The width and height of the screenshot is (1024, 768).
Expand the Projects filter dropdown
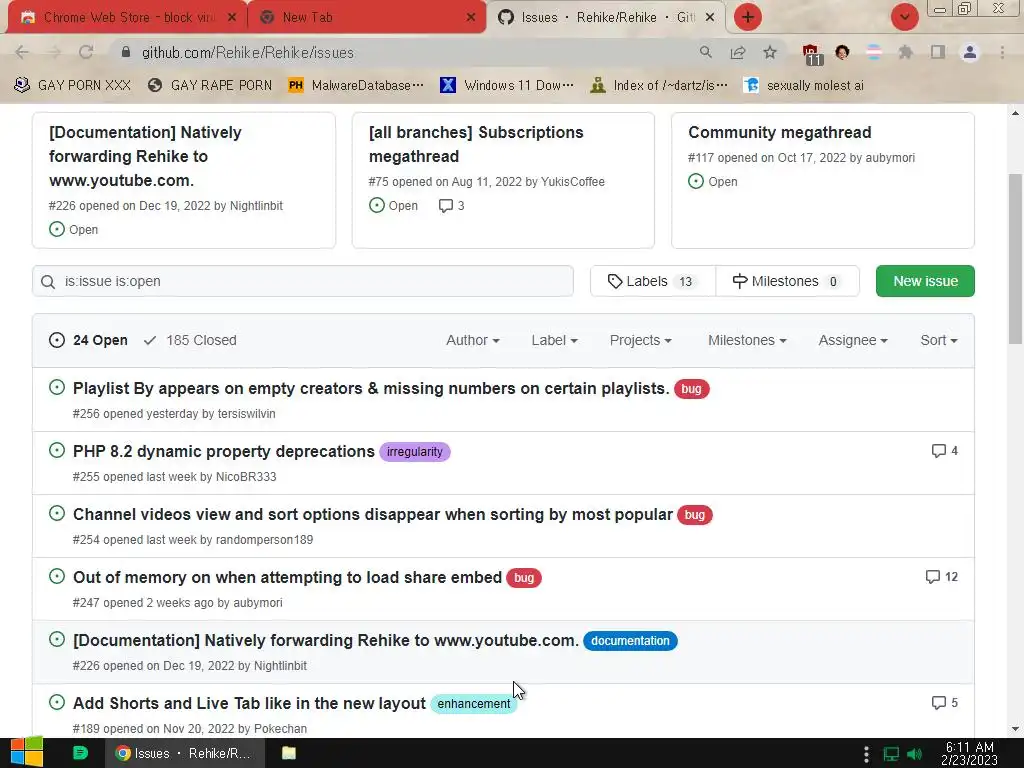point(641,340)
